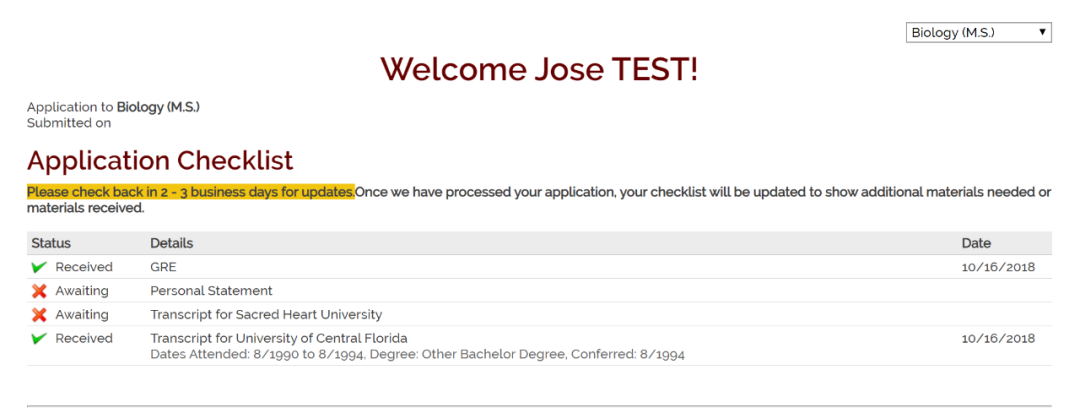Click the green checkmark beside GRE

coord(39,267)
